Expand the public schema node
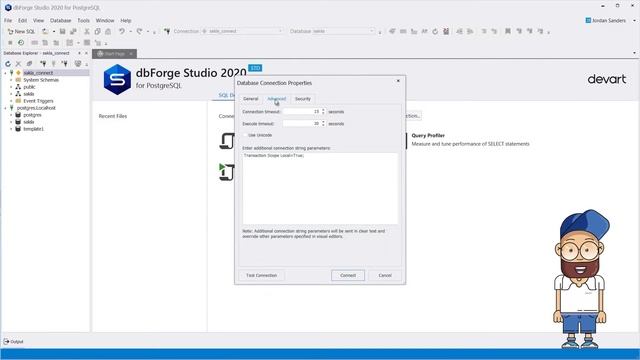This screenshot has height=360, width=640. (x=11, y=87)
